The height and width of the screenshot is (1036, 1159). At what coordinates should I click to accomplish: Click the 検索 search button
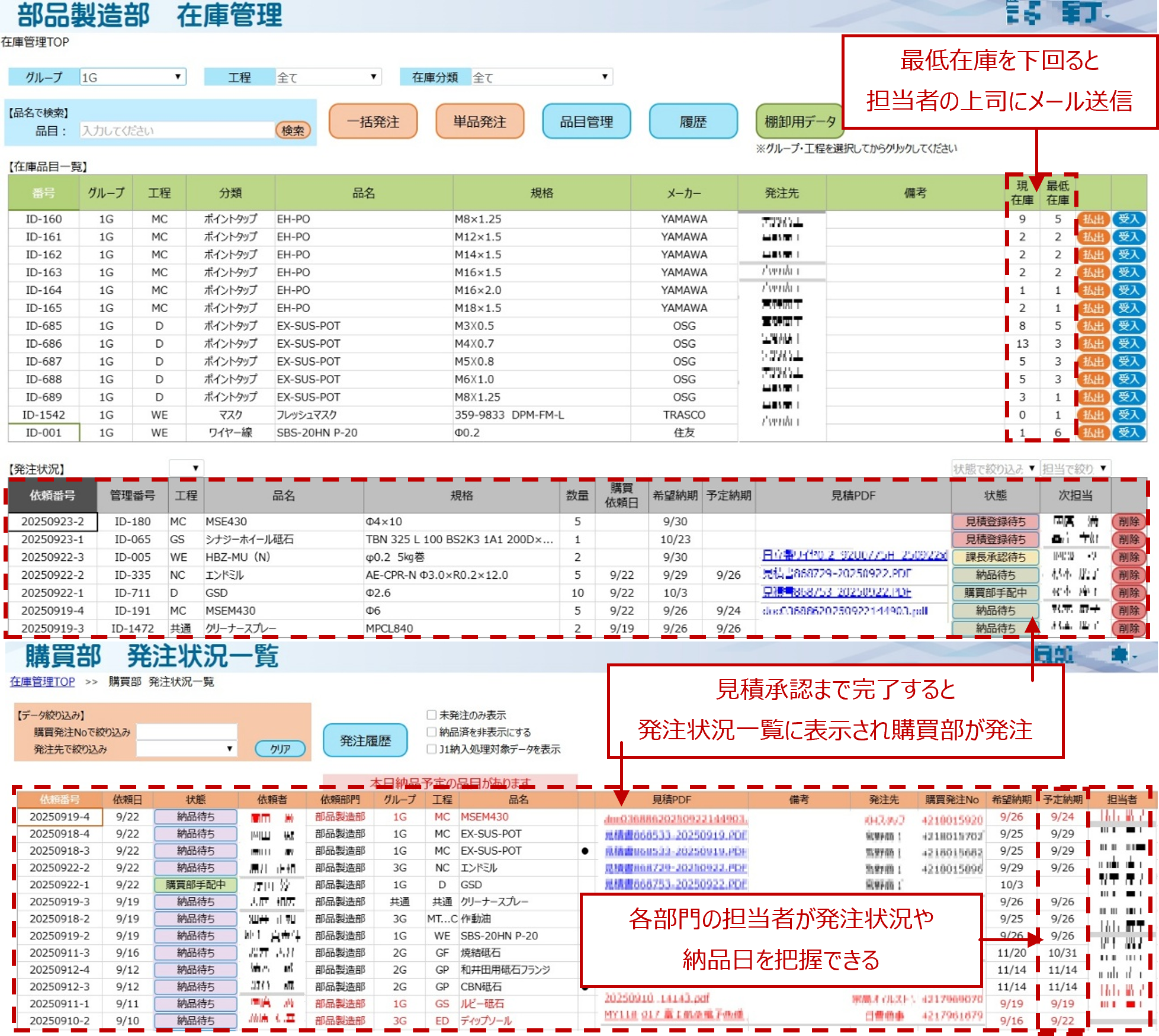click(293, 130)
